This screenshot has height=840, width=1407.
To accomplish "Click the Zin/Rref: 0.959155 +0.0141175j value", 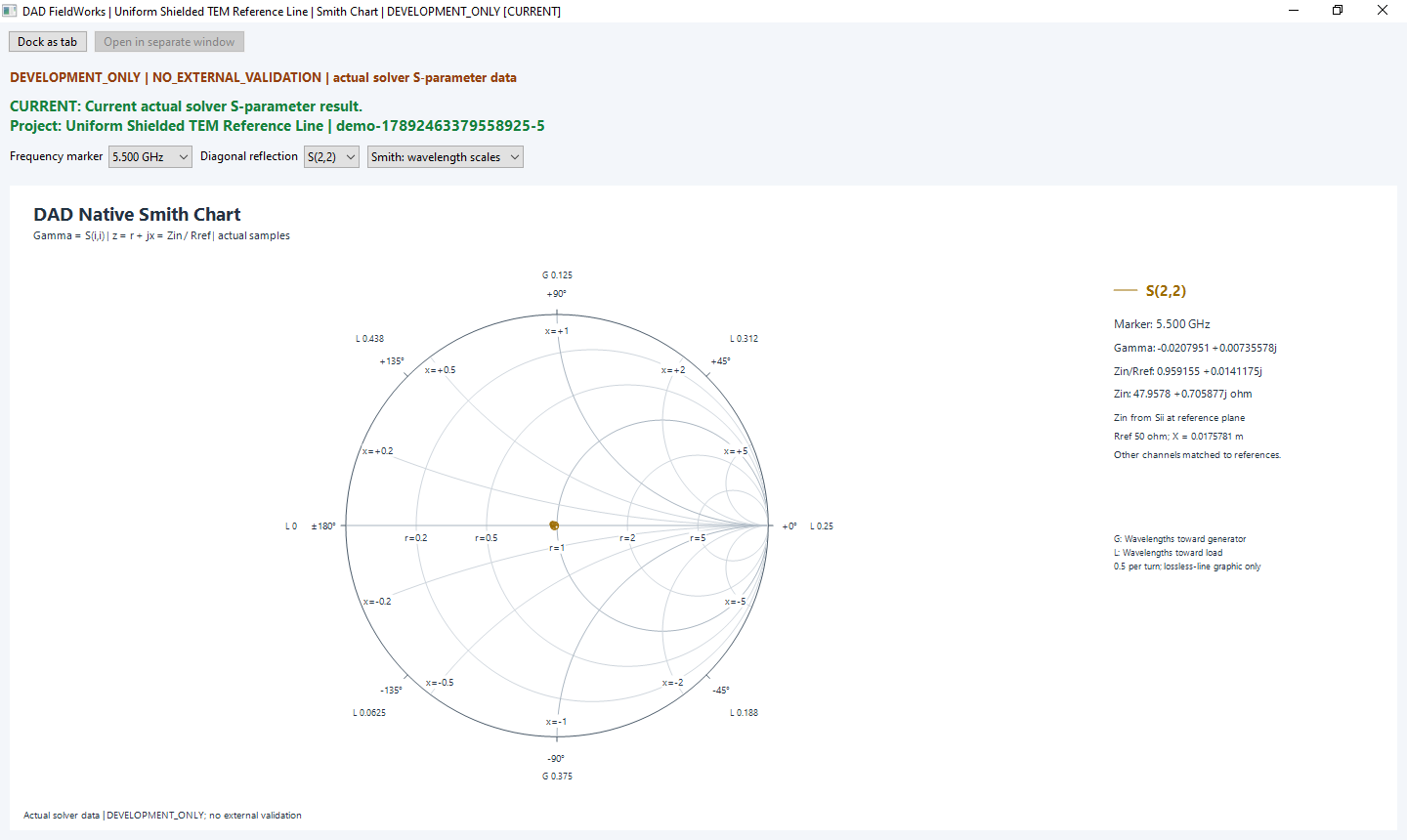I will pos(1188,371).
